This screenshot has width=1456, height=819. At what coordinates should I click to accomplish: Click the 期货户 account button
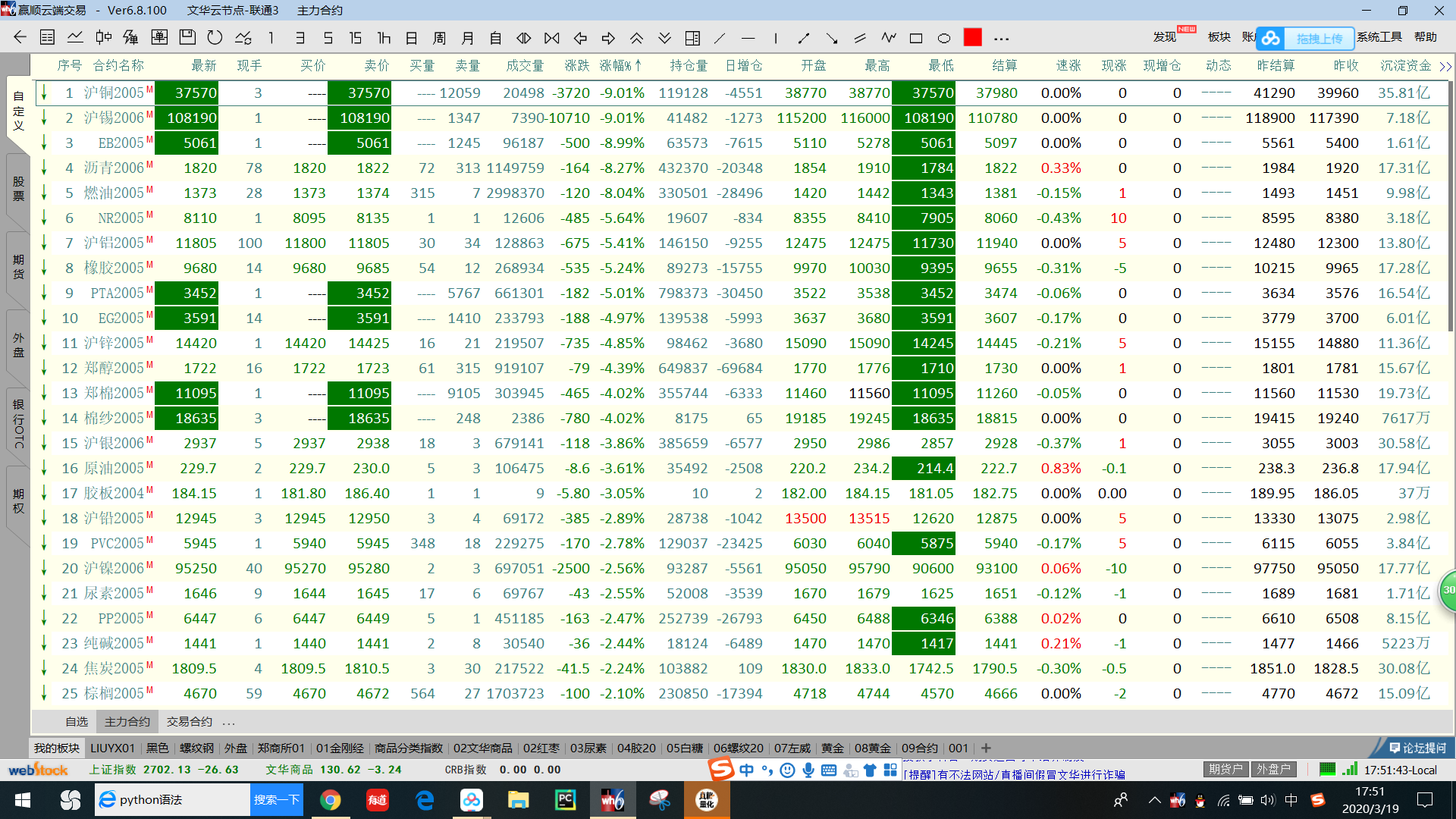click(x=1225, y=769)
